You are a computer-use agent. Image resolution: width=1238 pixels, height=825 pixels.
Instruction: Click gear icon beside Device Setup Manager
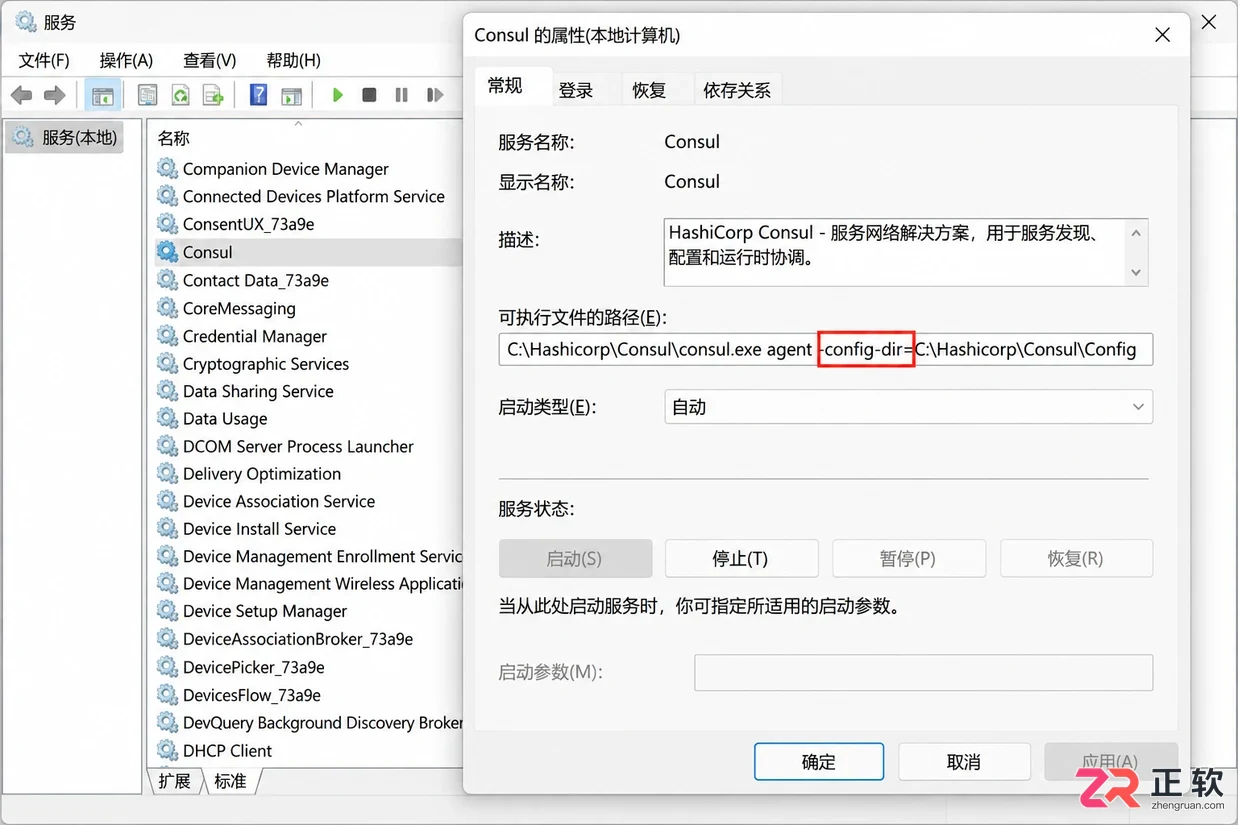click(167, 611)
